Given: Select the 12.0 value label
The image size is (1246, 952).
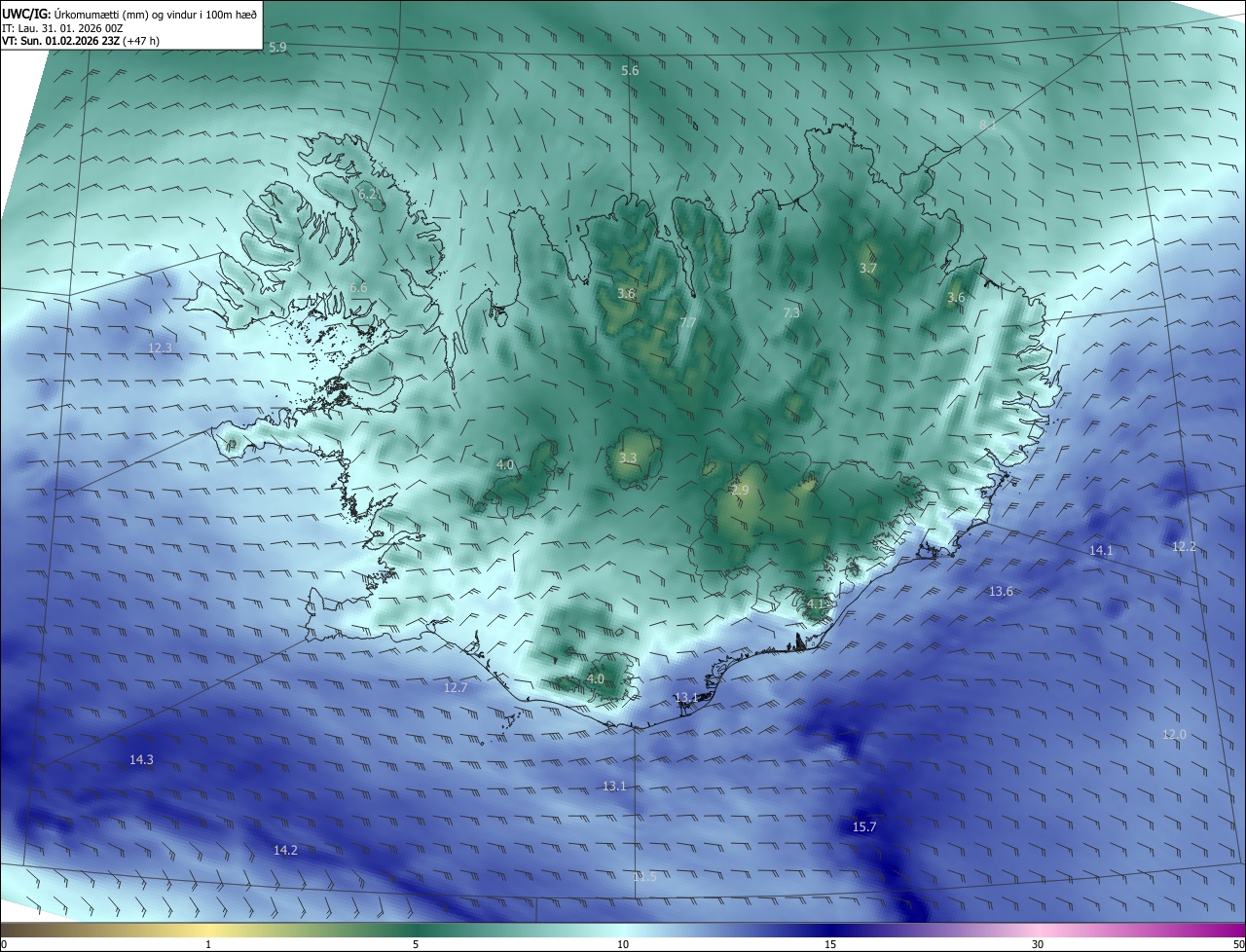Looking at the screenshot, I should click(x=1174, y=734).
